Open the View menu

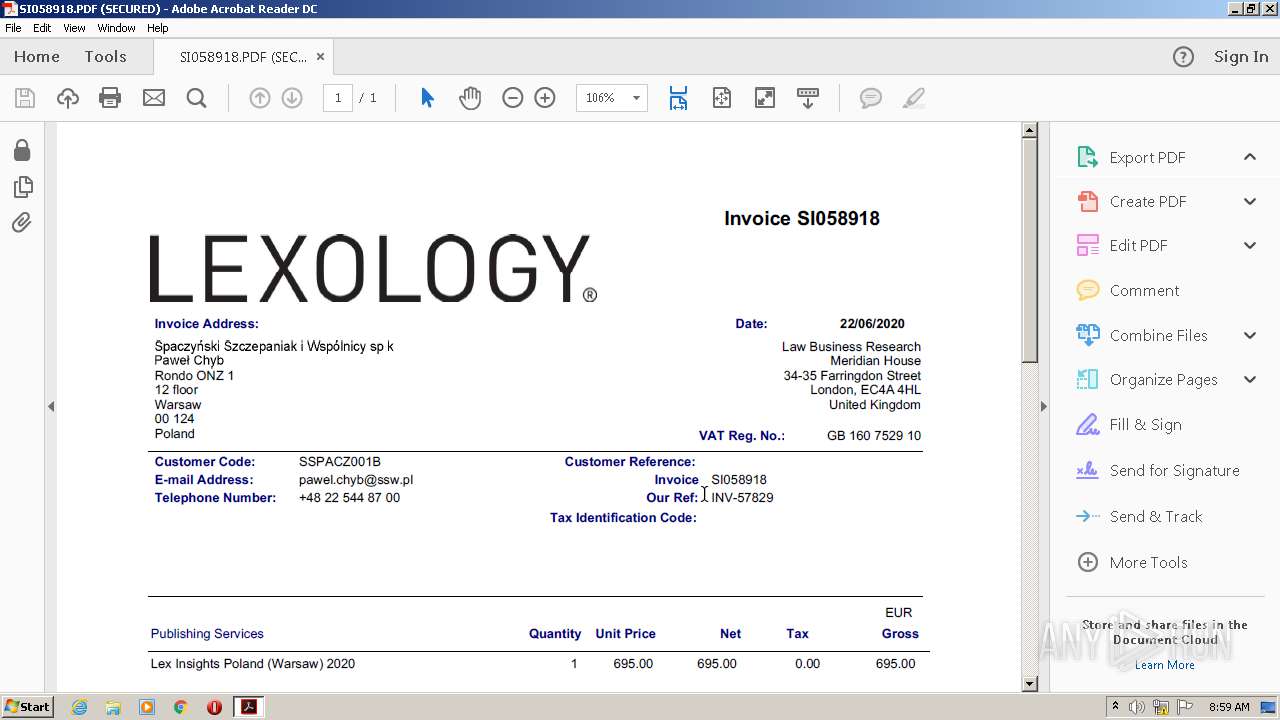tap(75, 28)
